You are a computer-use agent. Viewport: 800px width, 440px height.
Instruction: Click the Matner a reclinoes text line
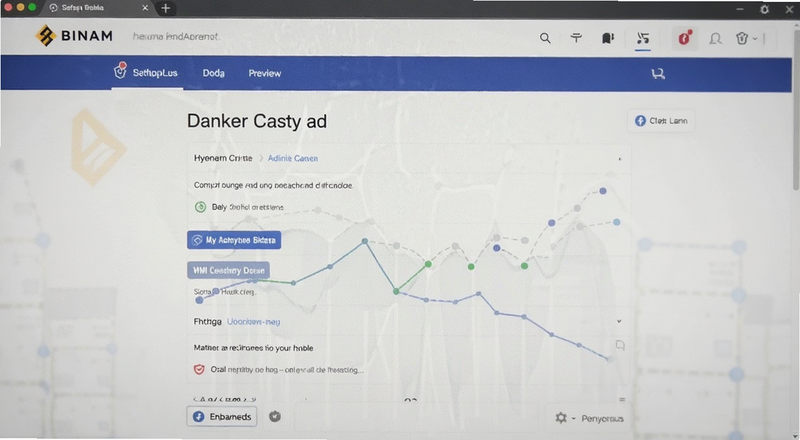[x=253, y=348]
